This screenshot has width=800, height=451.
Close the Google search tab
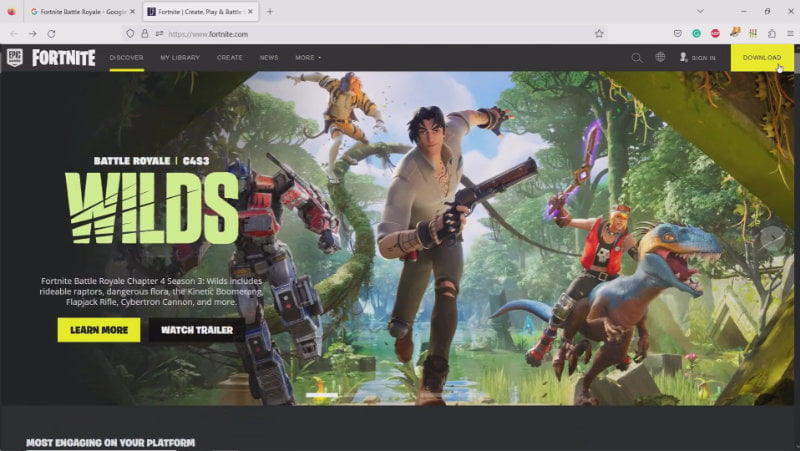(x=132, y=12)
